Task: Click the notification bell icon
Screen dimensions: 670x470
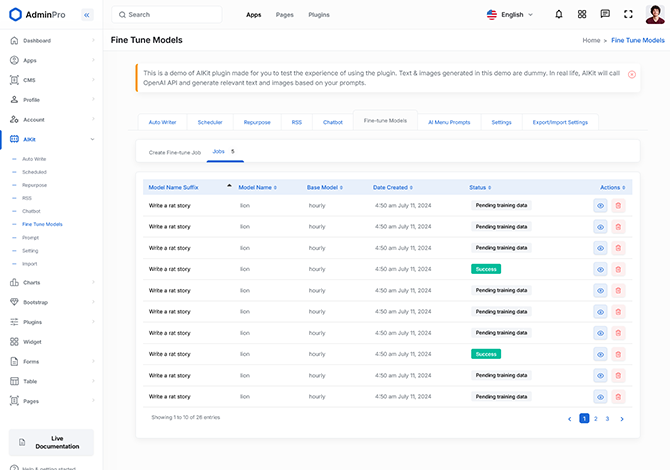Action: 558,15
